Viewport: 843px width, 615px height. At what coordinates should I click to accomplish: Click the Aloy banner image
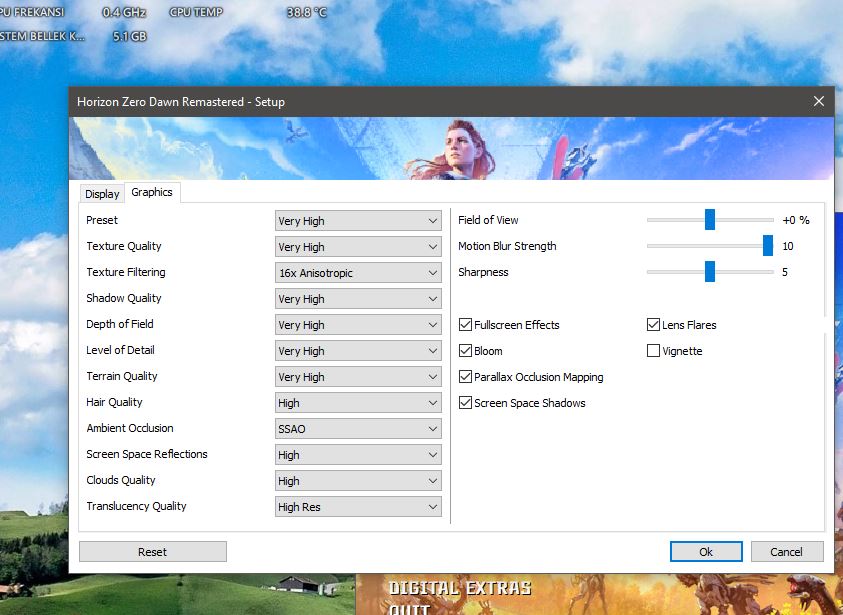tap(451, 148)
